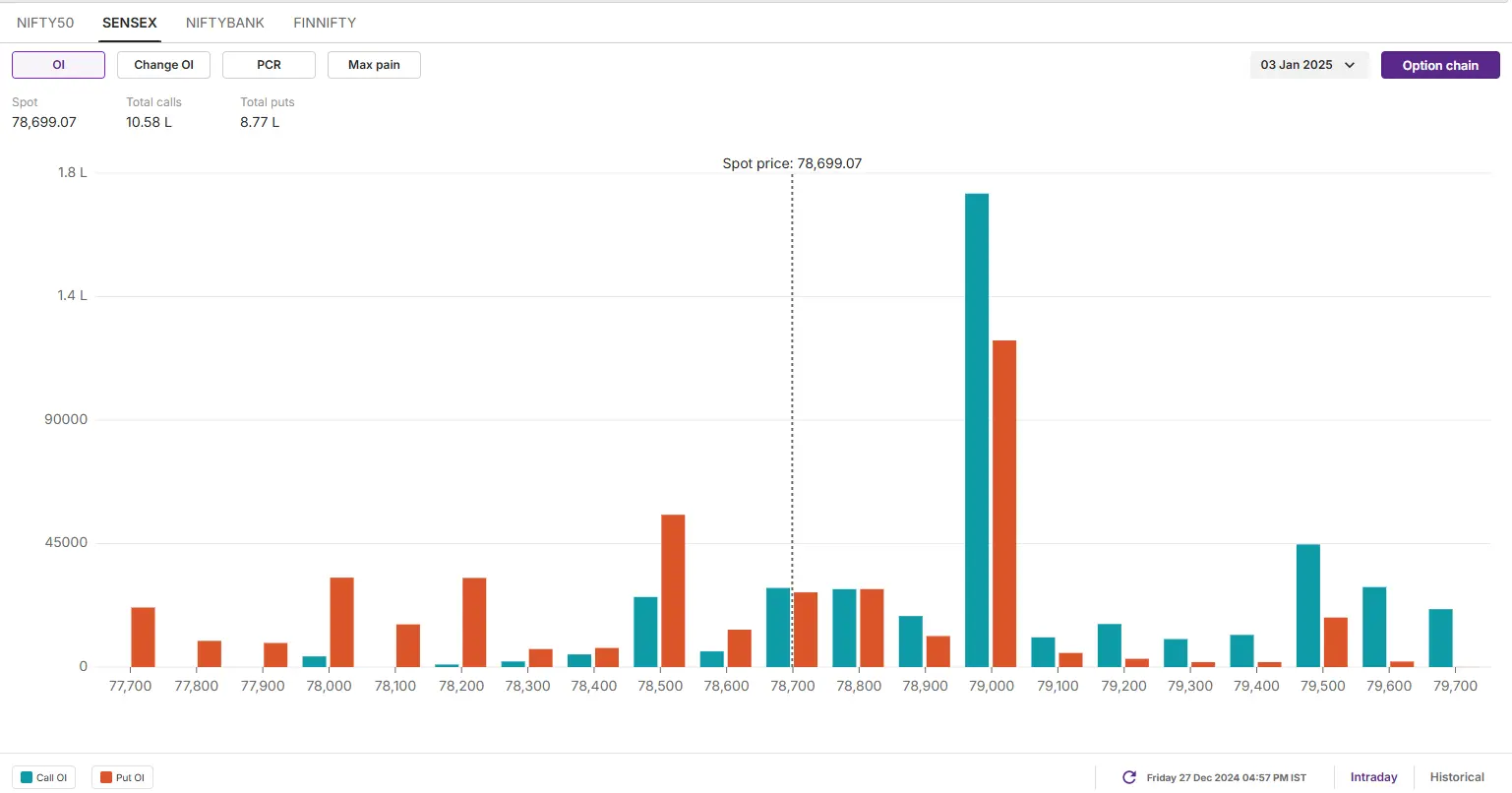This screenshot has width=1512, height=793.
Task: Switch to the NIFTY50 tab
Action: (x=45, y=23)
